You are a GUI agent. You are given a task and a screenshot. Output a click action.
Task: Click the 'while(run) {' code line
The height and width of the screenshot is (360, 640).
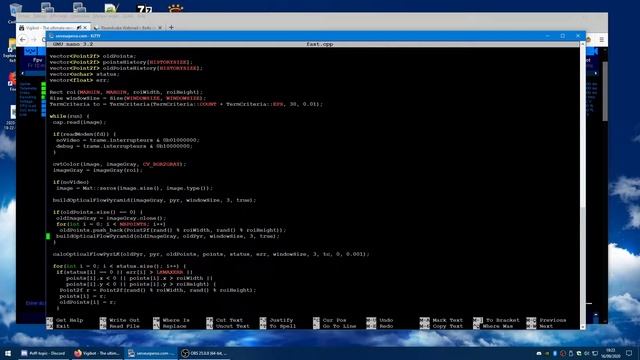click(x=69, y=116)
